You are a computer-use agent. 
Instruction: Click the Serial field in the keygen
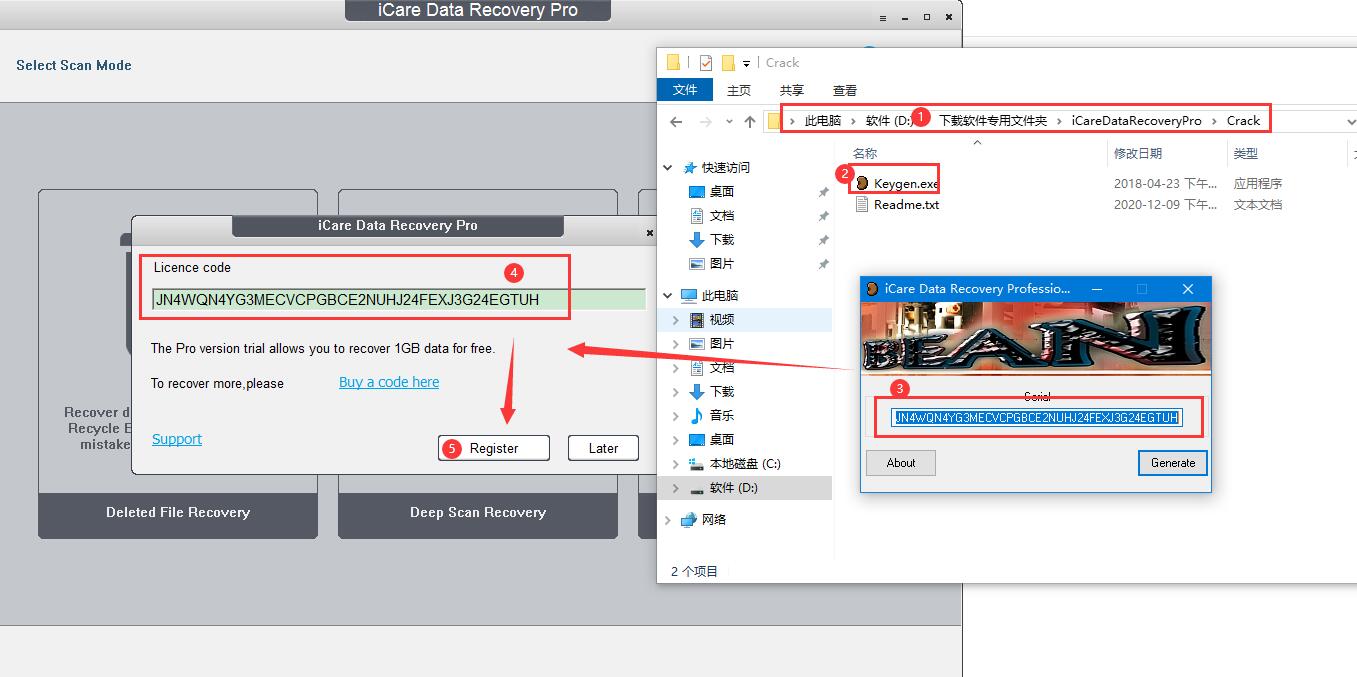(1037, 417)
